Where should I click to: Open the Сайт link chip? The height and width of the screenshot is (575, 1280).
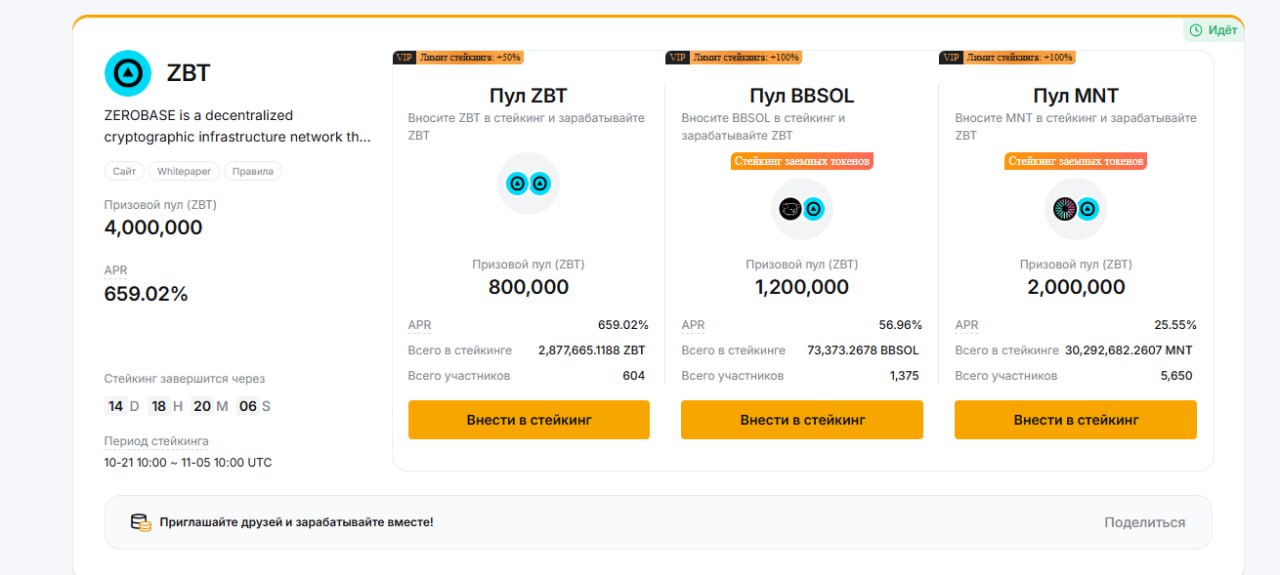[125, 171]
